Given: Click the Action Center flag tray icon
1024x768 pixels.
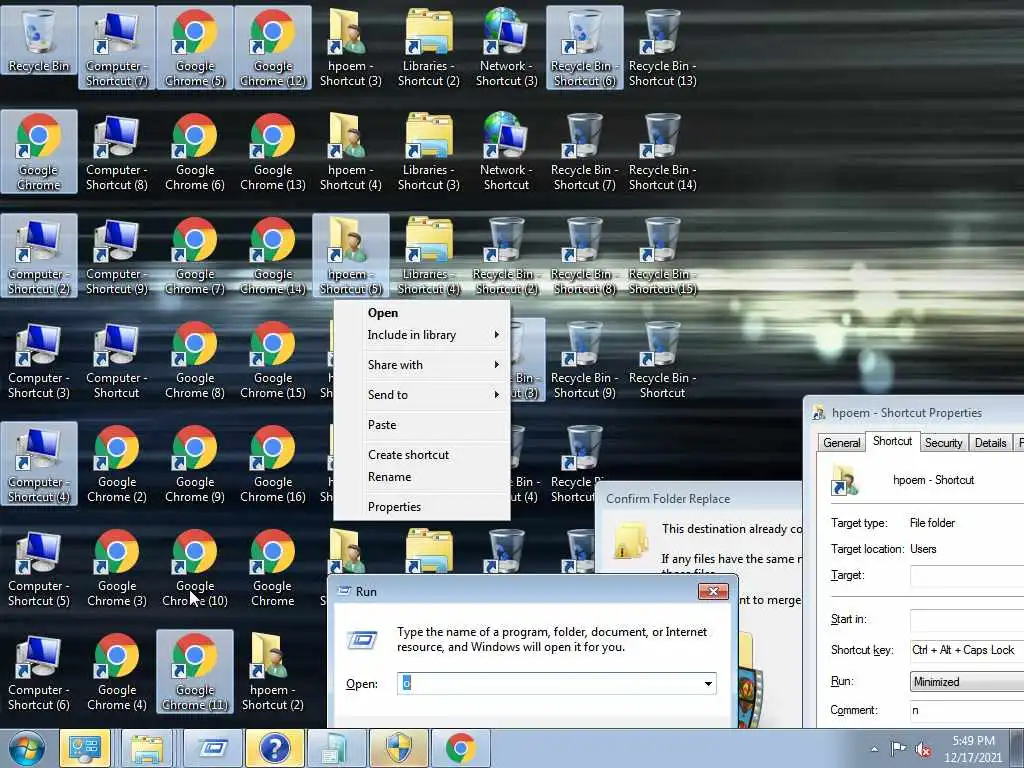Looking at the screenshot, I should [x=899, y=748].
